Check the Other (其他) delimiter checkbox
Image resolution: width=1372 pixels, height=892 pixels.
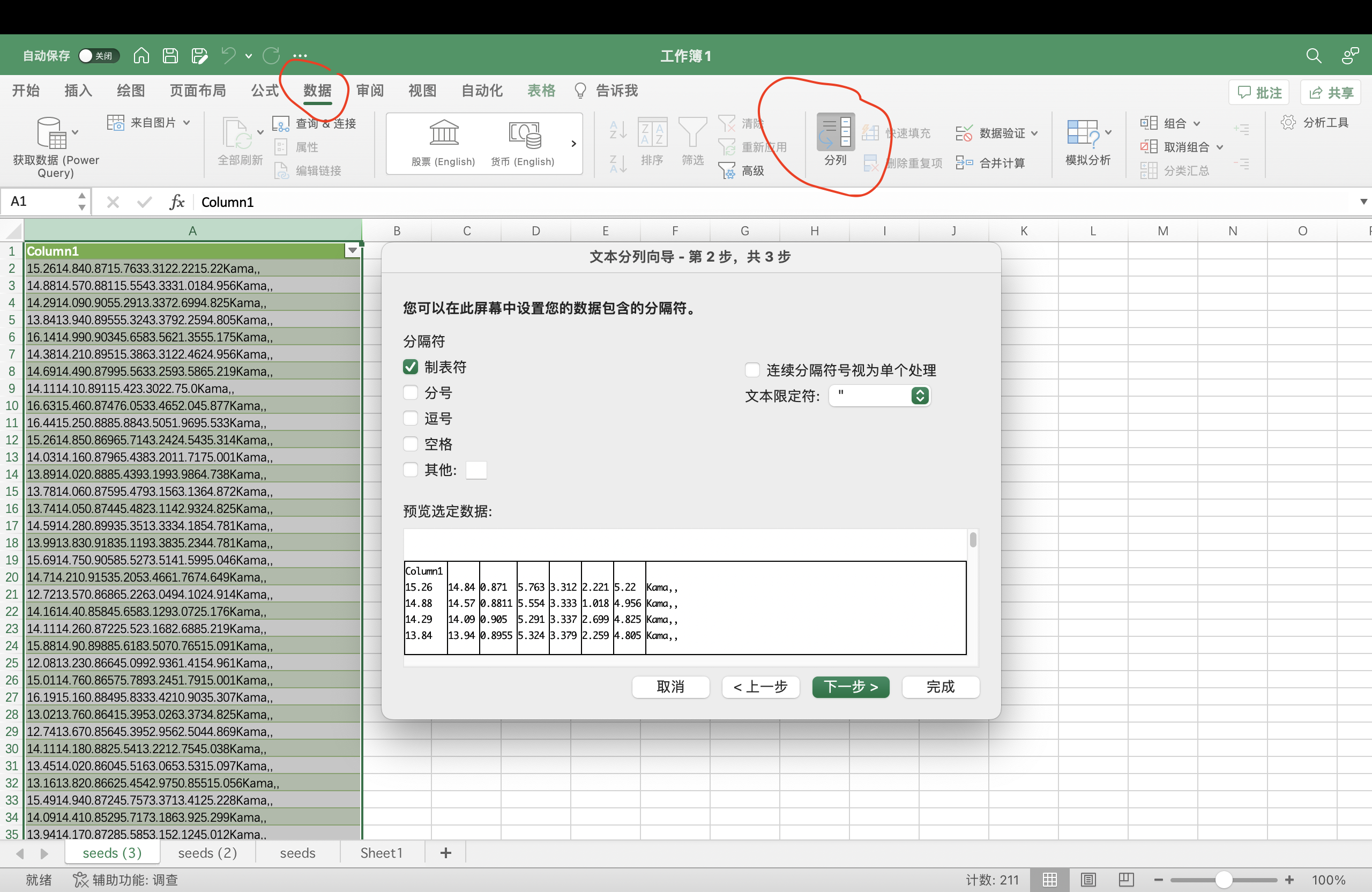[x=411, y=470]
